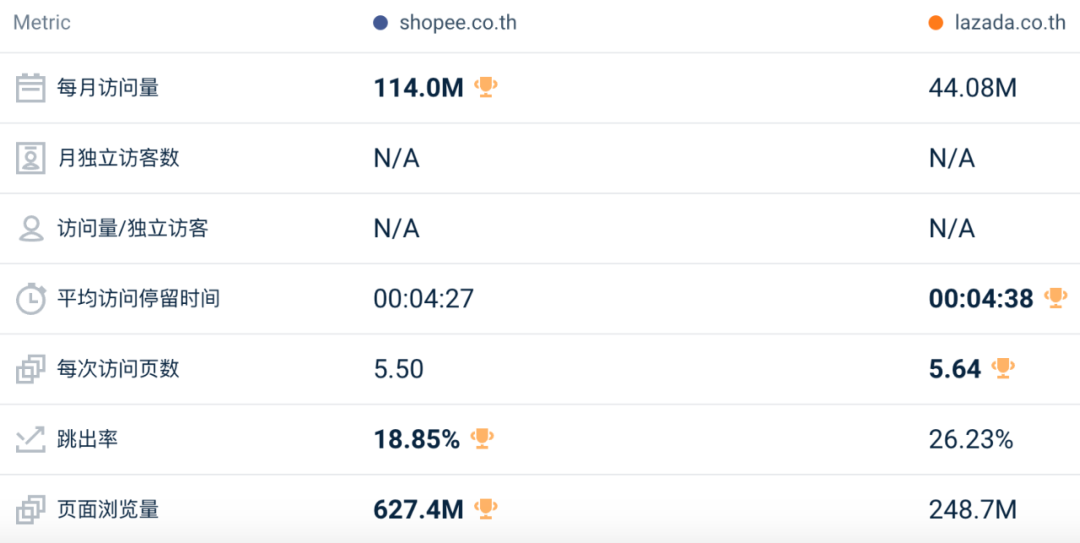This screenshot has width=1080, height=543.
Task: Click shopee monthly visits value 114.0M
Action: pos(419,88)
